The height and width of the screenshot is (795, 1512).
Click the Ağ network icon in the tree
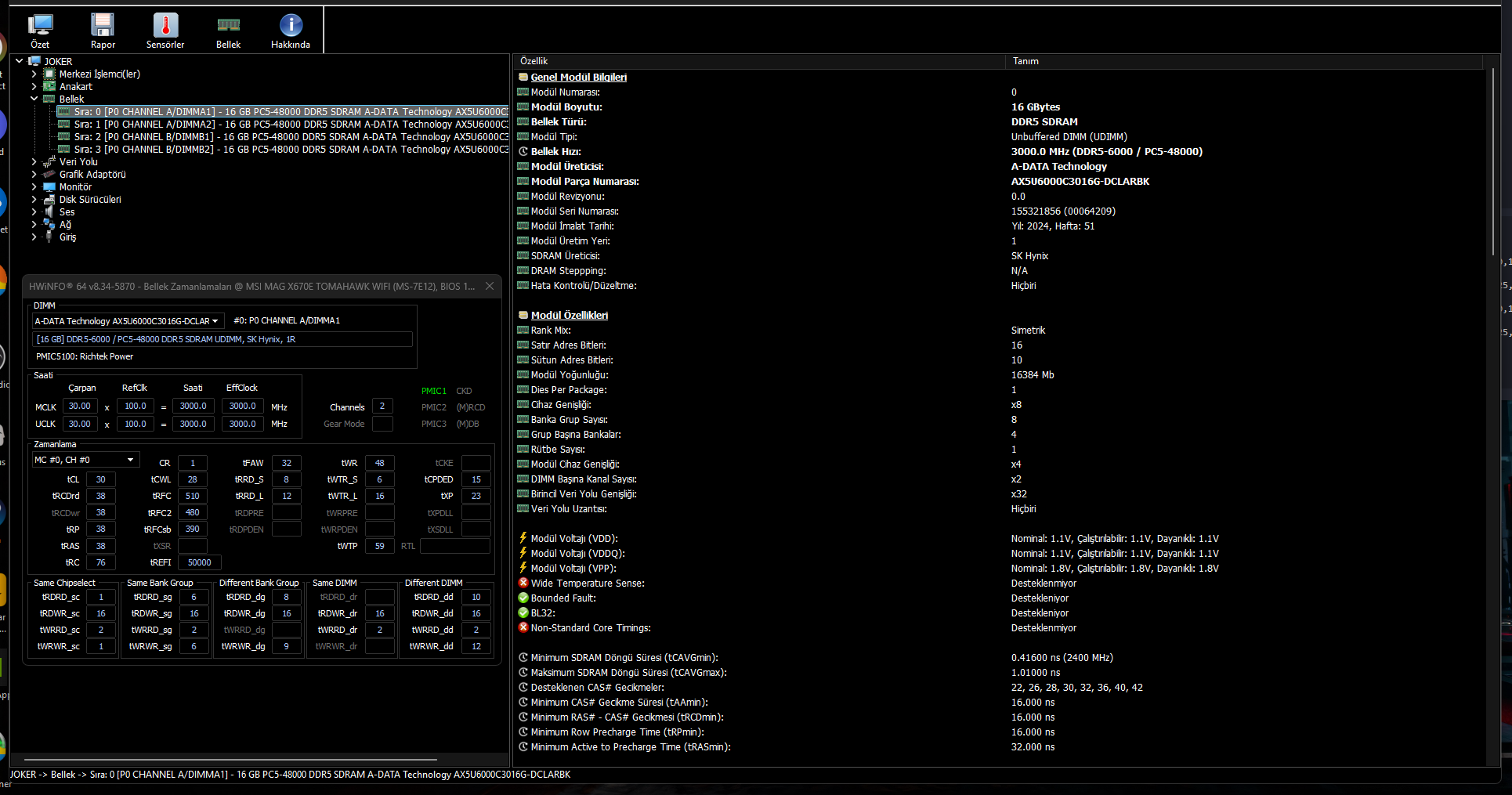49,224
